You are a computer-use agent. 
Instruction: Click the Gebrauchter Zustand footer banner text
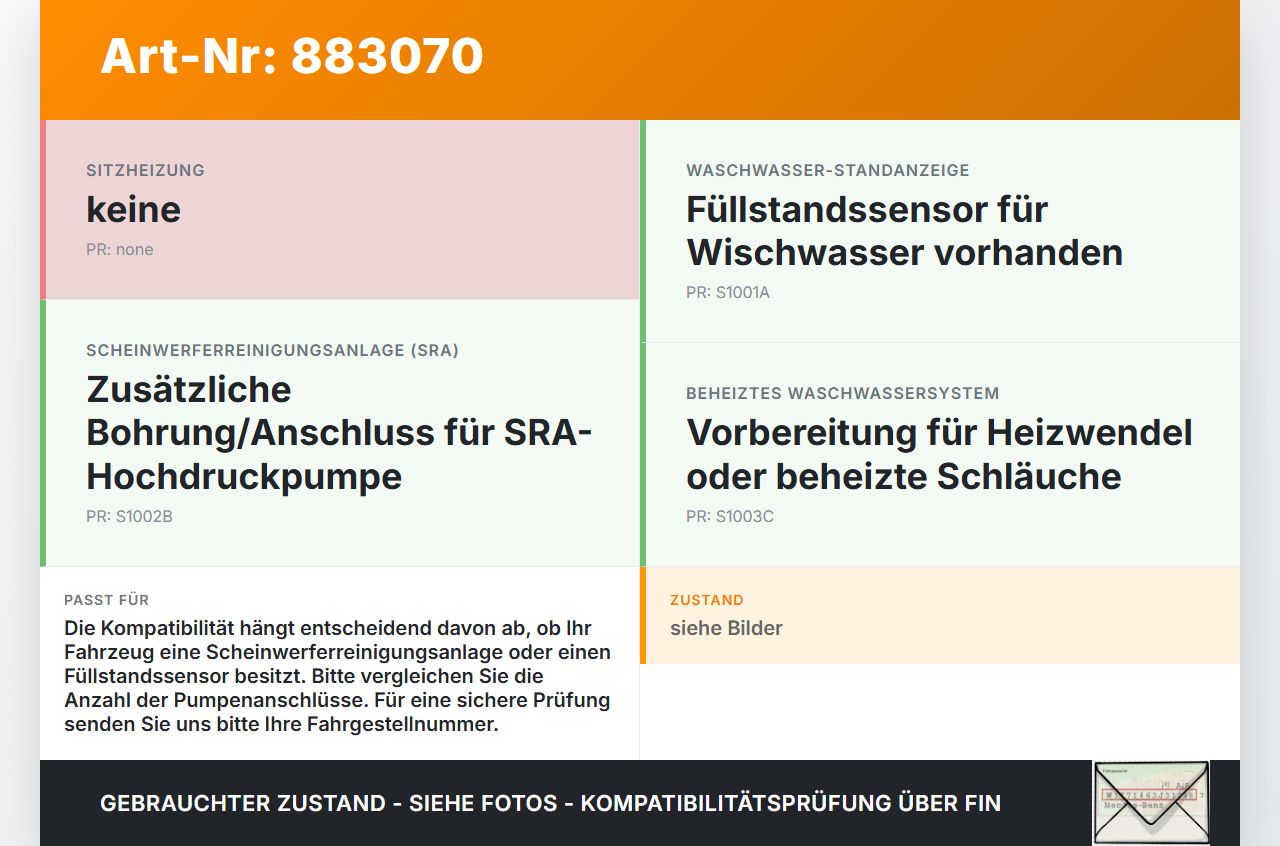coord(550,803)
